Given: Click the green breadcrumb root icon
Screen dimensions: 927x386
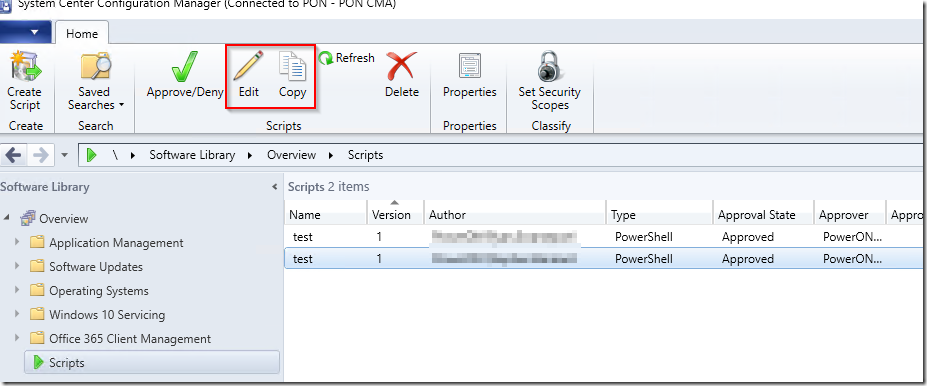Looking at the screenshot, I should [x=92, y=155].
